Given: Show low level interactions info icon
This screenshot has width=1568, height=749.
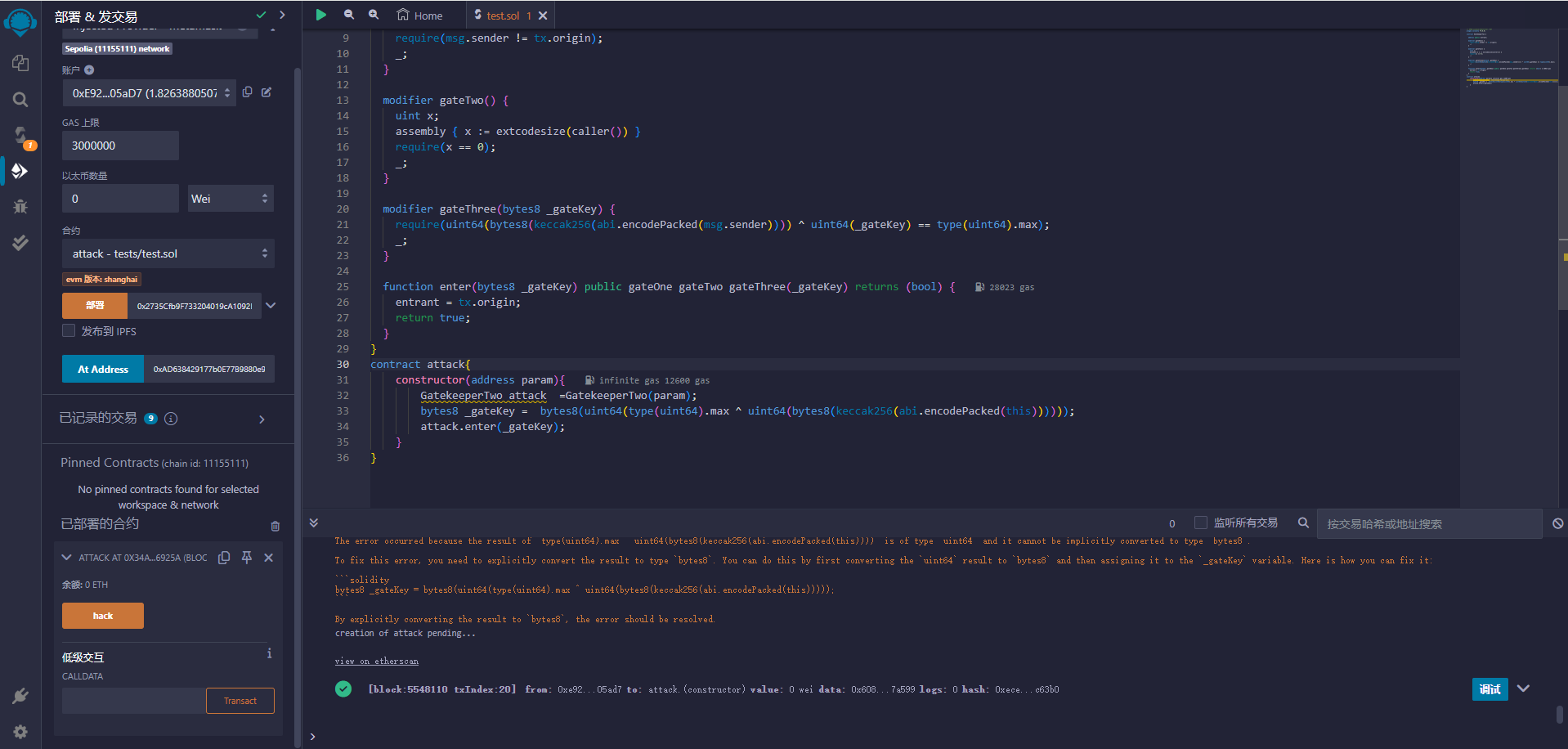Looking at the screenshot, I should [269, 653].
